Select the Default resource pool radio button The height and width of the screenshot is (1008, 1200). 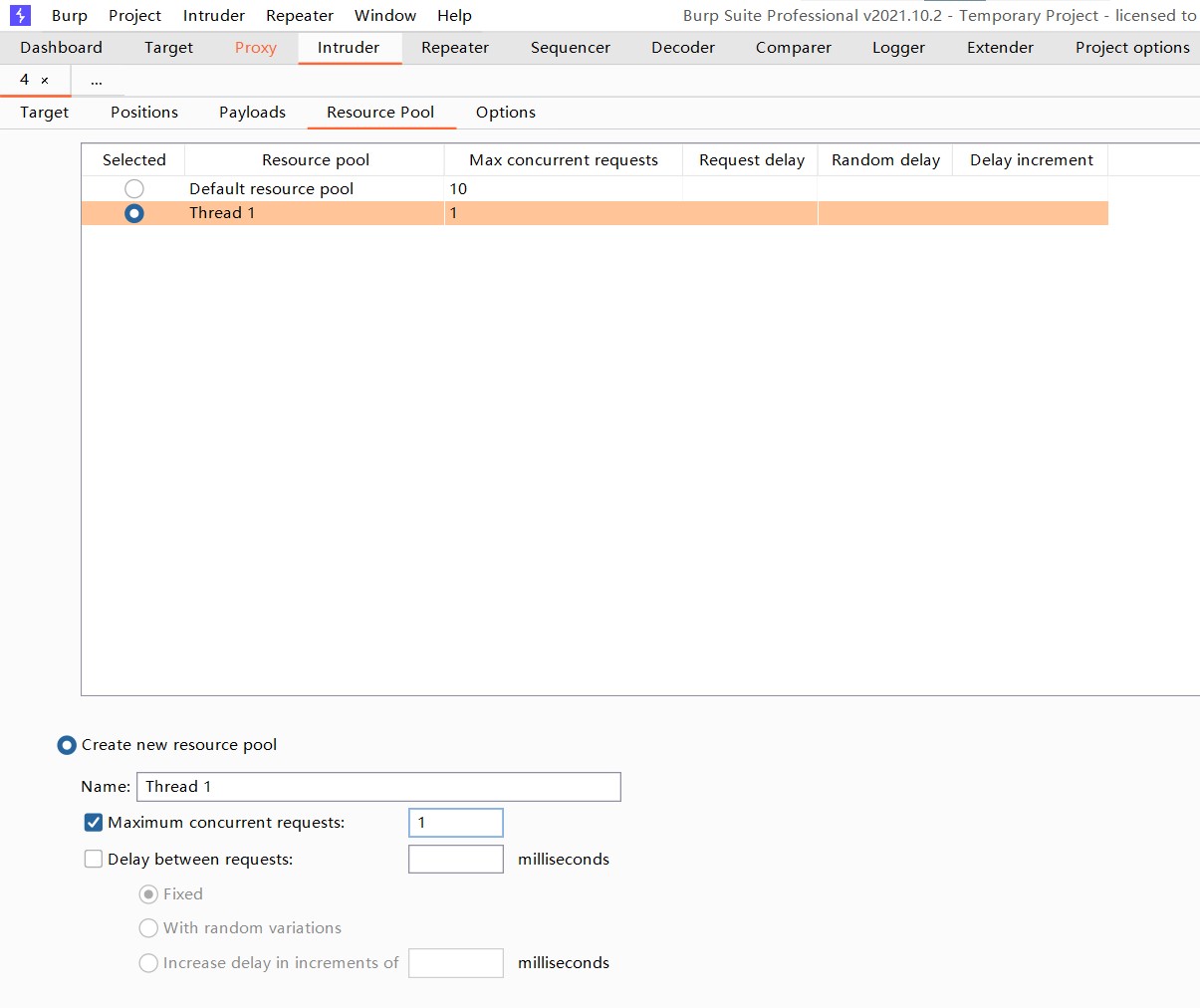(x=134, y=188)
